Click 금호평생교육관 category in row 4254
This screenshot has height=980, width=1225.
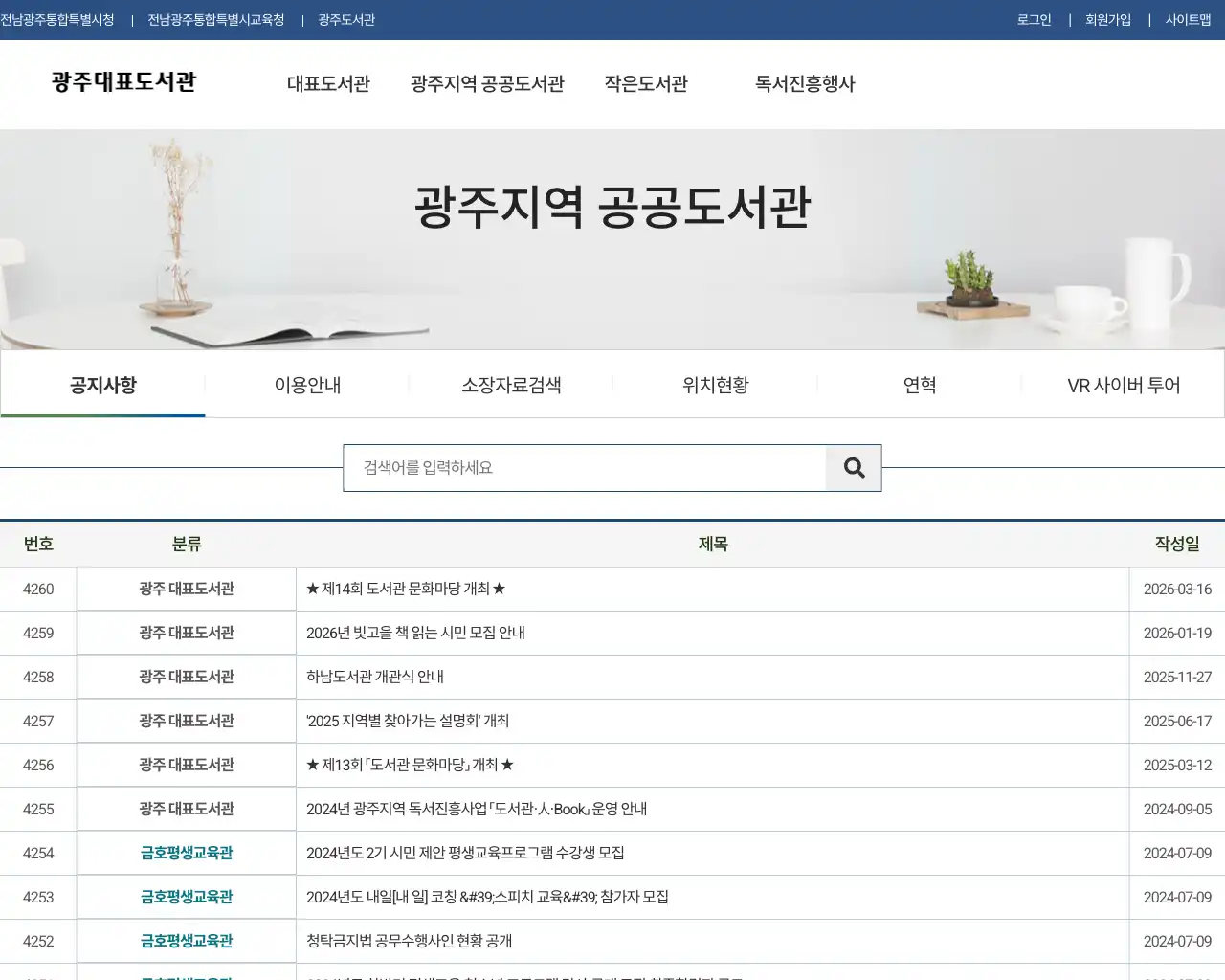tap(187, 853)
